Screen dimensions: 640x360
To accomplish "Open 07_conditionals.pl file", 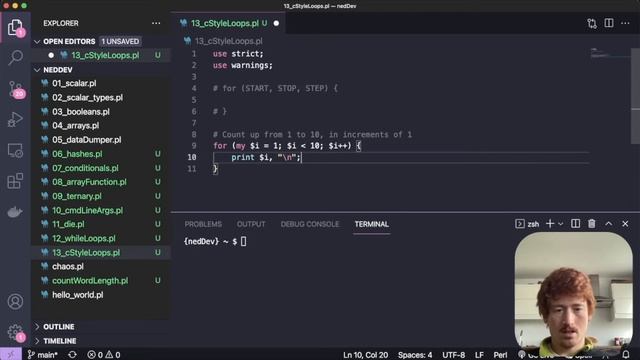I will pos(85,168).
